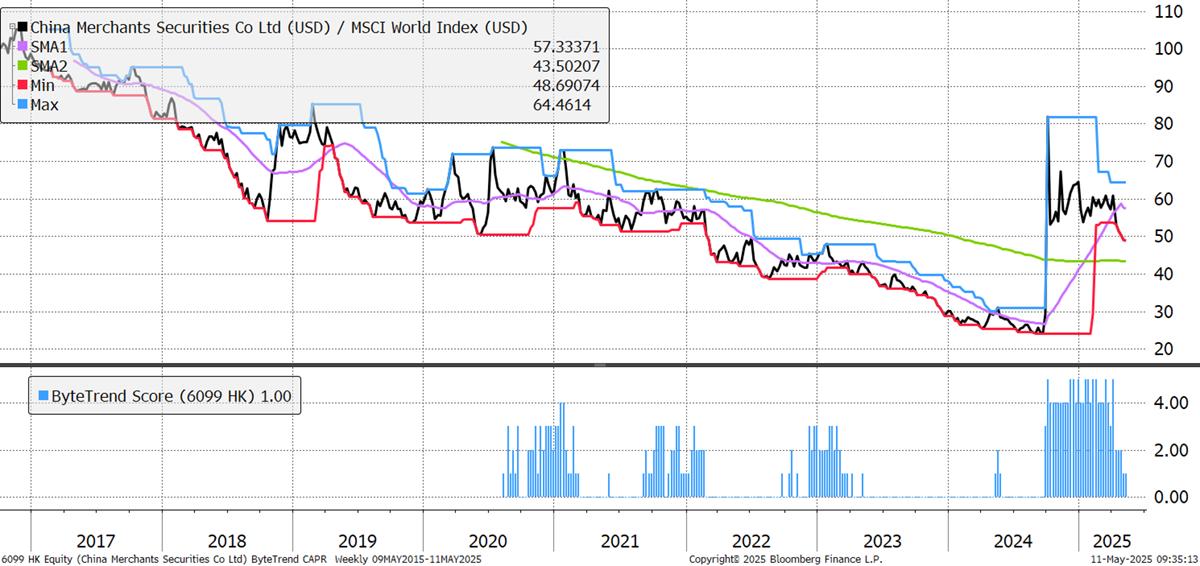This screenshot has height=566, width=1200.
Task: Click the purple SMA1 color swatch
Action: point(23,47)
